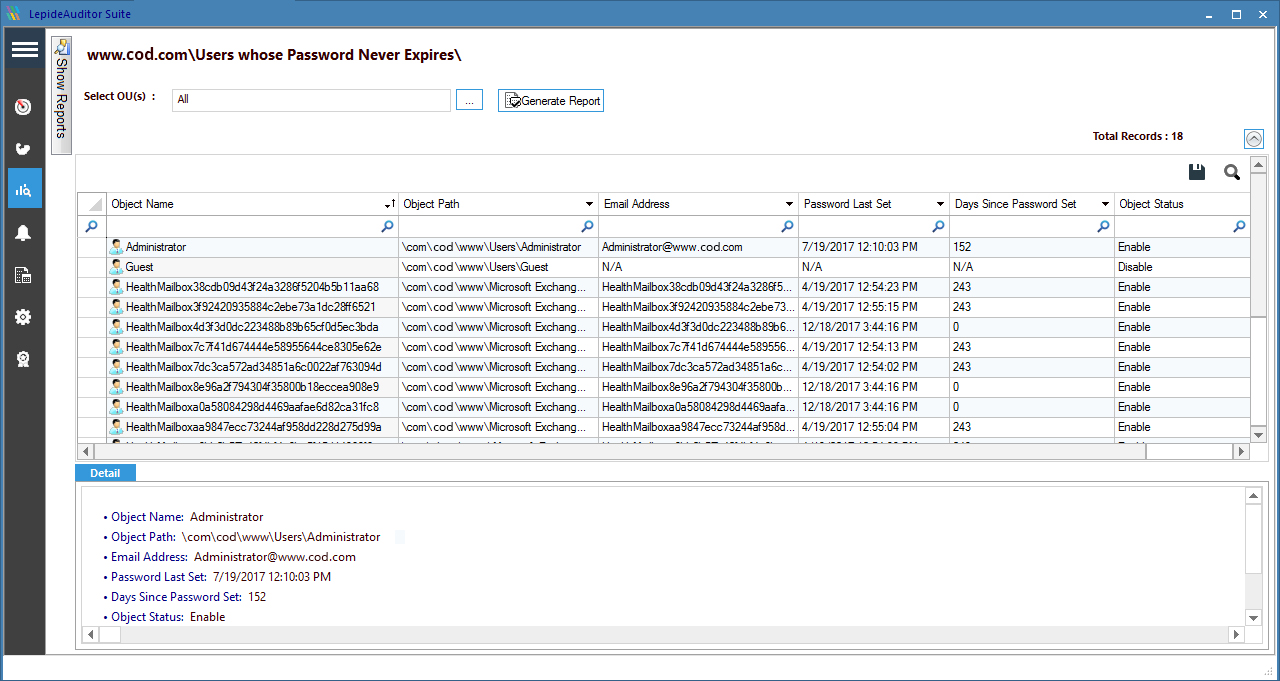The width and height of the screenshot is (1280, 681).
Task: Open the alerts bell icon in sidebar
Action: click(x=24, y=233)
